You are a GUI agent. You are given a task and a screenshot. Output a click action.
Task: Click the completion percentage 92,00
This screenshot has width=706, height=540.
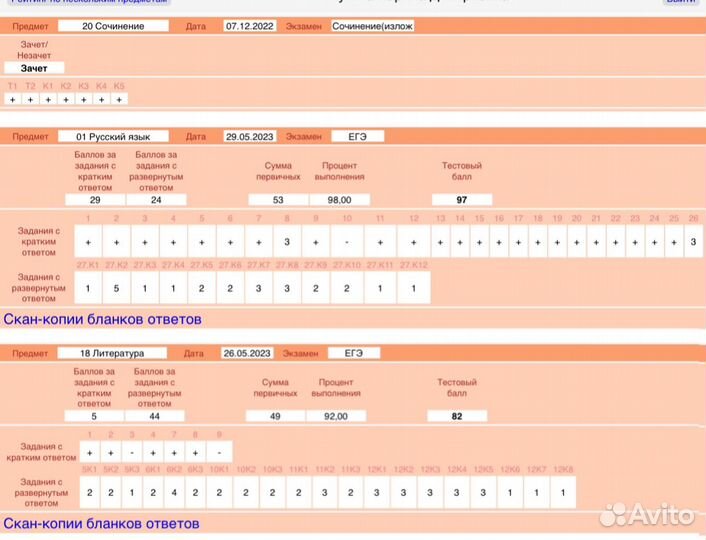[x=336, y=416]
